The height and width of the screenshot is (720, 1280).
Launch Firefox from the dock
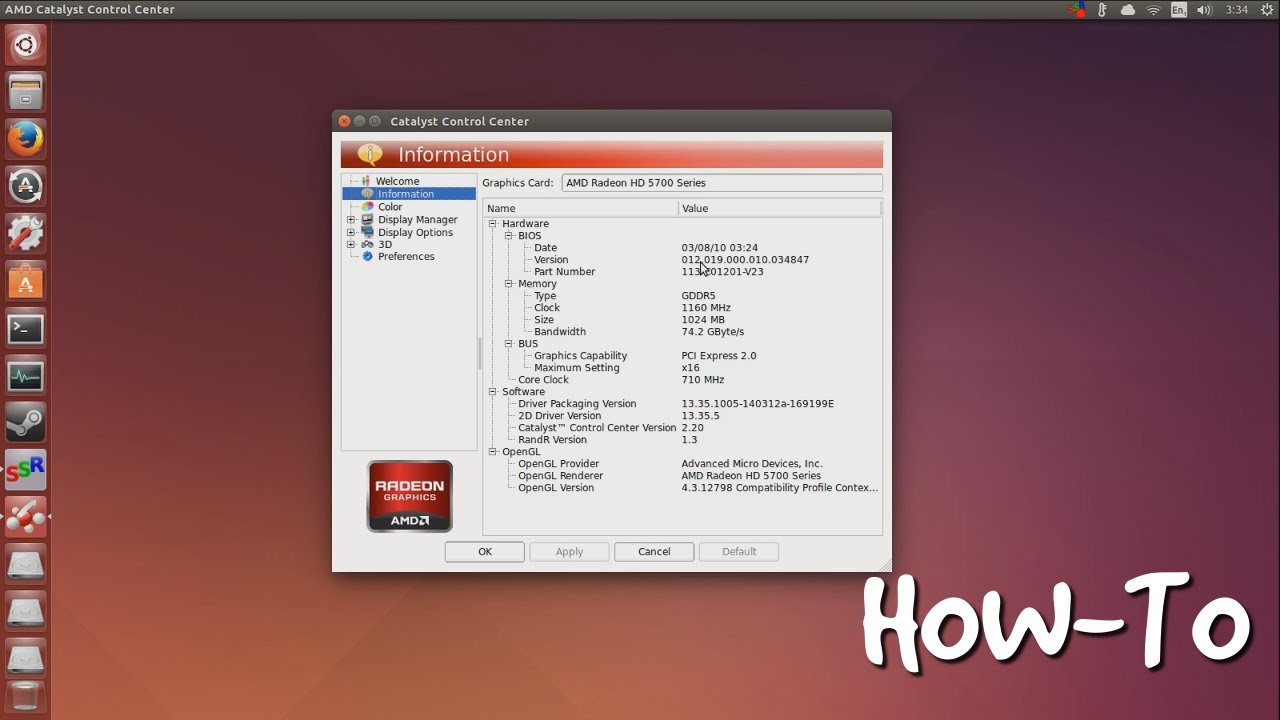click(x=25, y=139)
